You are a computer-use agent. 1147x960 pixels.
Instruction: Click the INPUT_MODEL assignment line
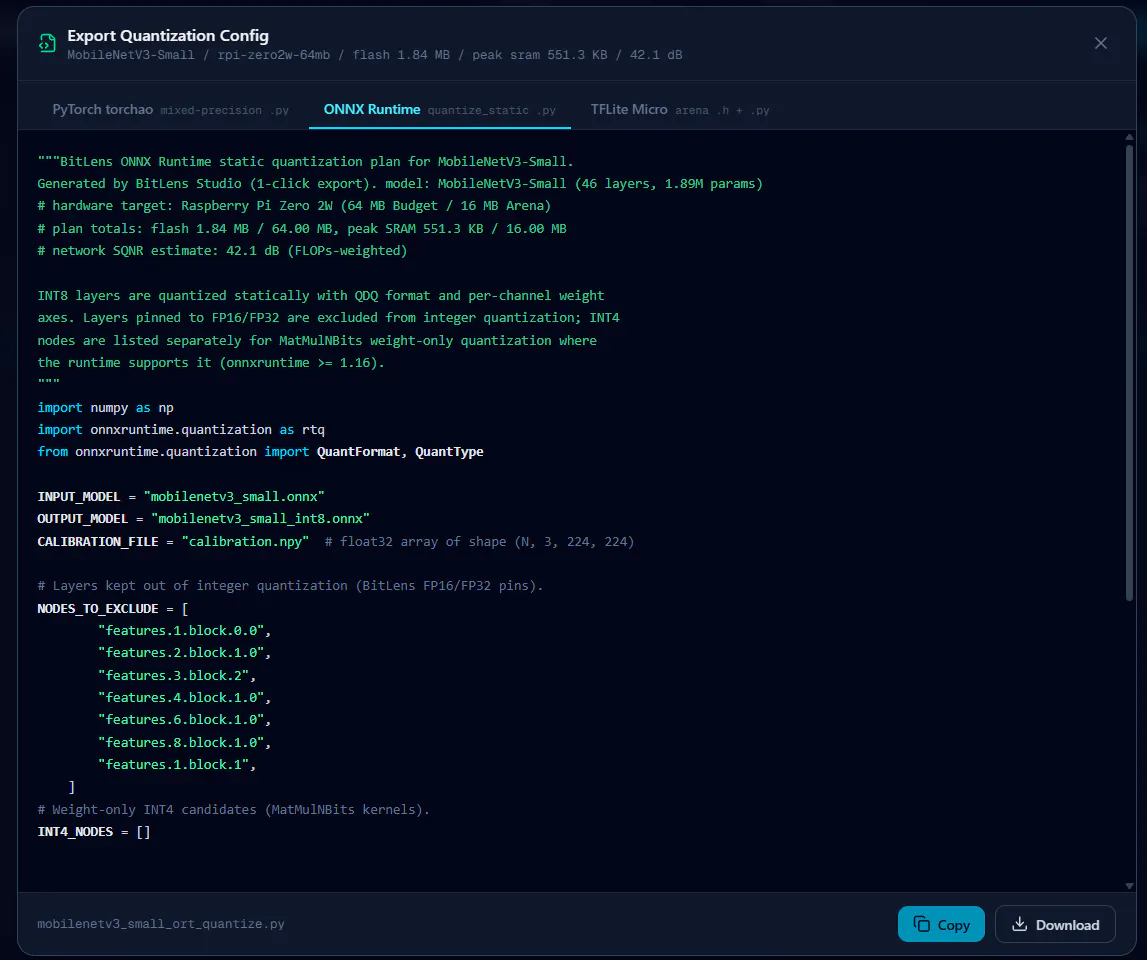coord(181,497)
